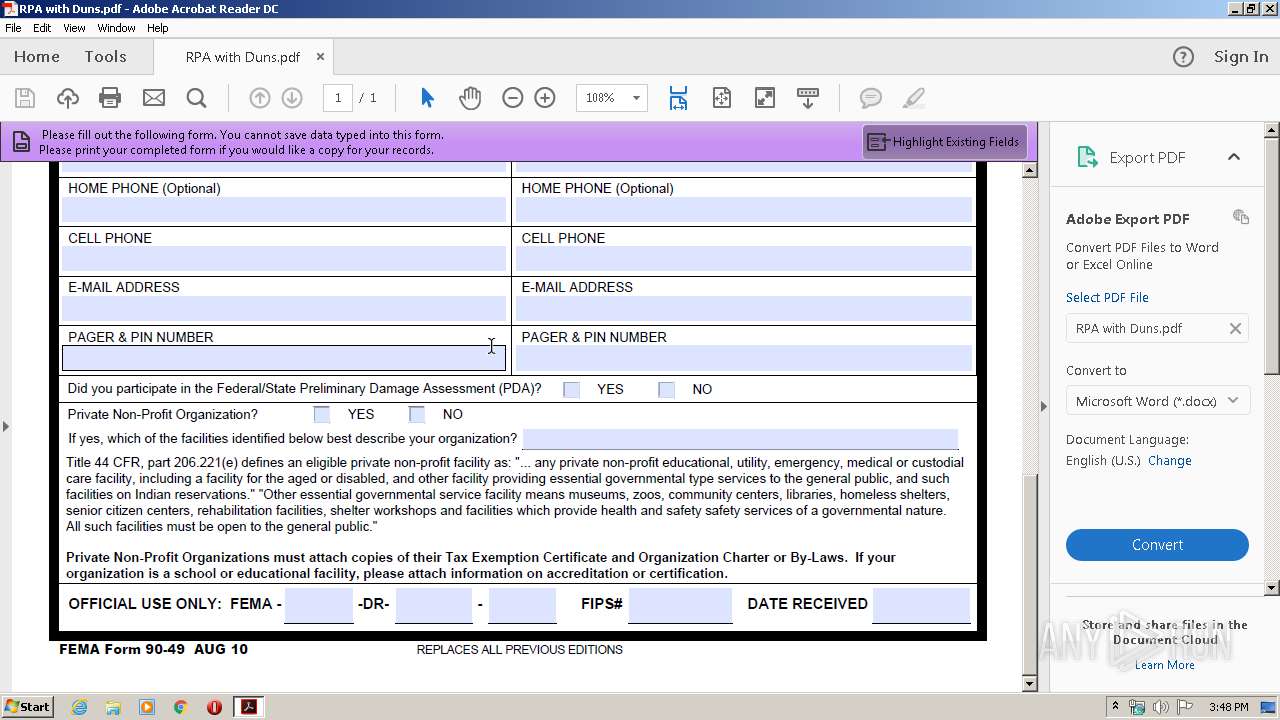Click right CELL PHONE field
This screenshot has height=720, width=1280.
pos(744,259)
